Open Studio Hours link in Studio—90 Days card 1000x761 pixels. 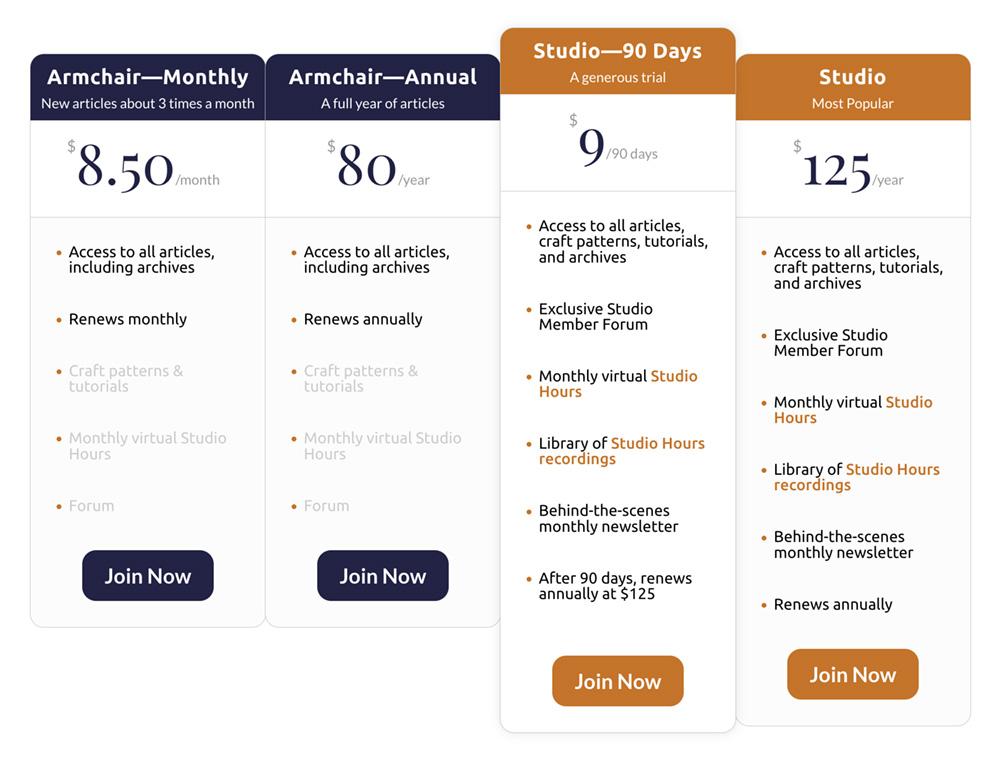618,383
